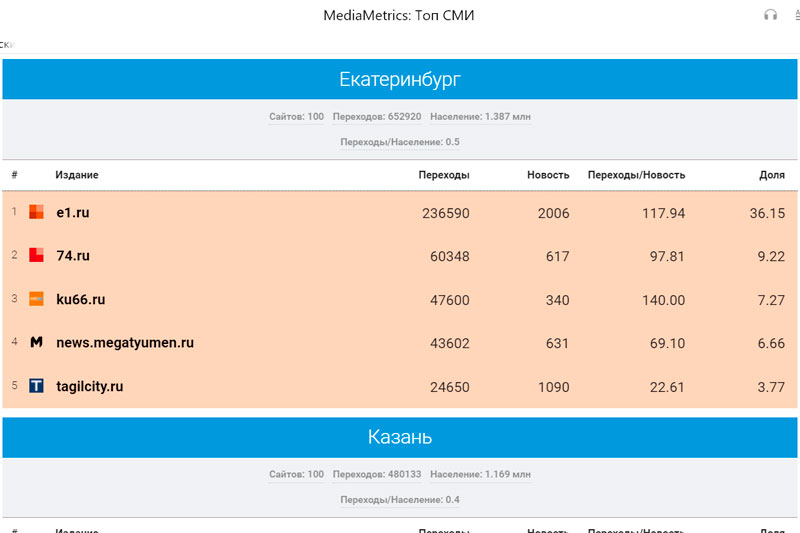Viewport: 800px width, 533px height.
Task: Click the 3.77 share value for tagilcity.ru
Action: pos(771,387)
